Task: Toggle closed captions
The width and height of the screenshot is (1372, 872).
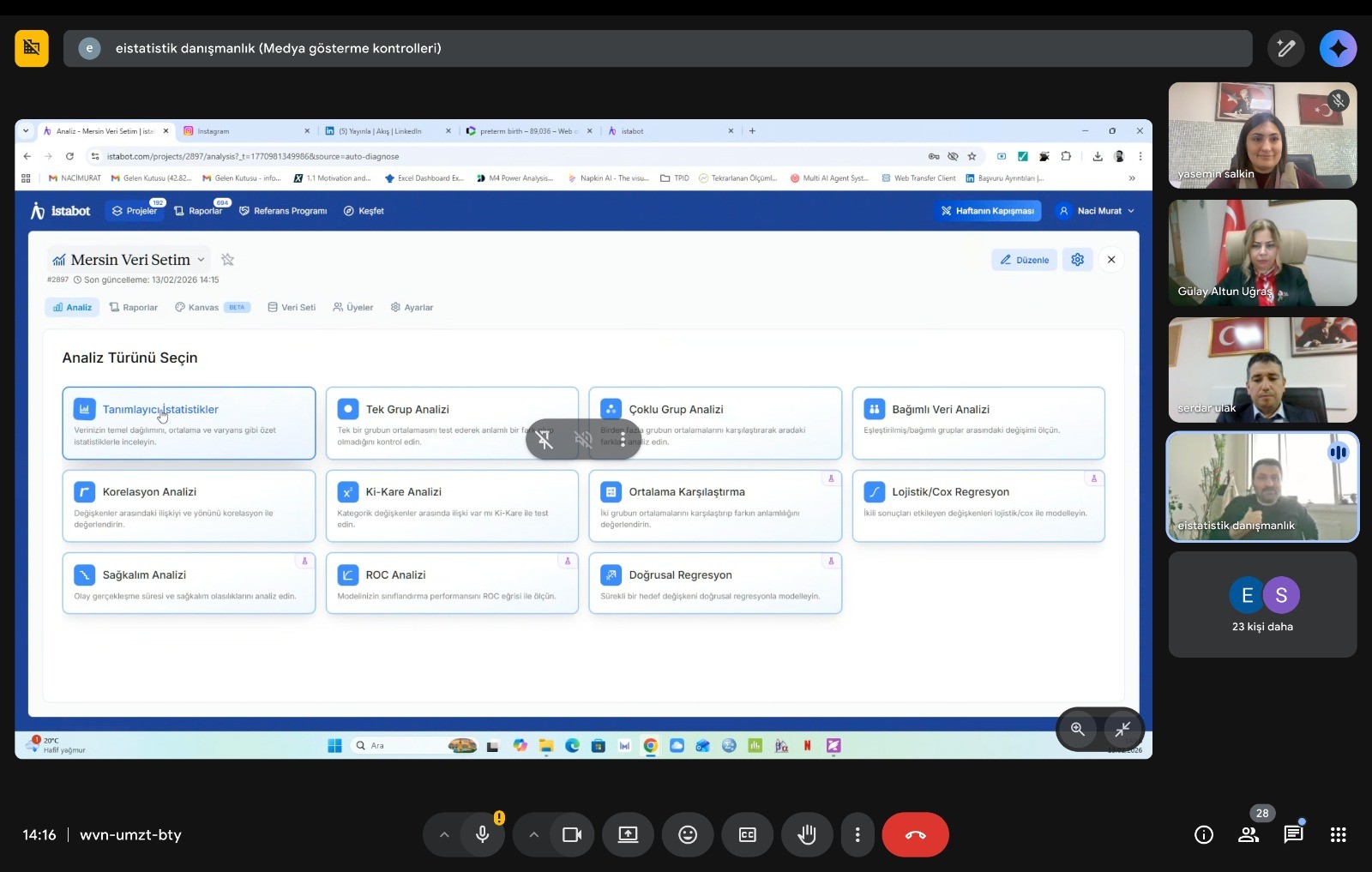Action: [x=748, y=834]
